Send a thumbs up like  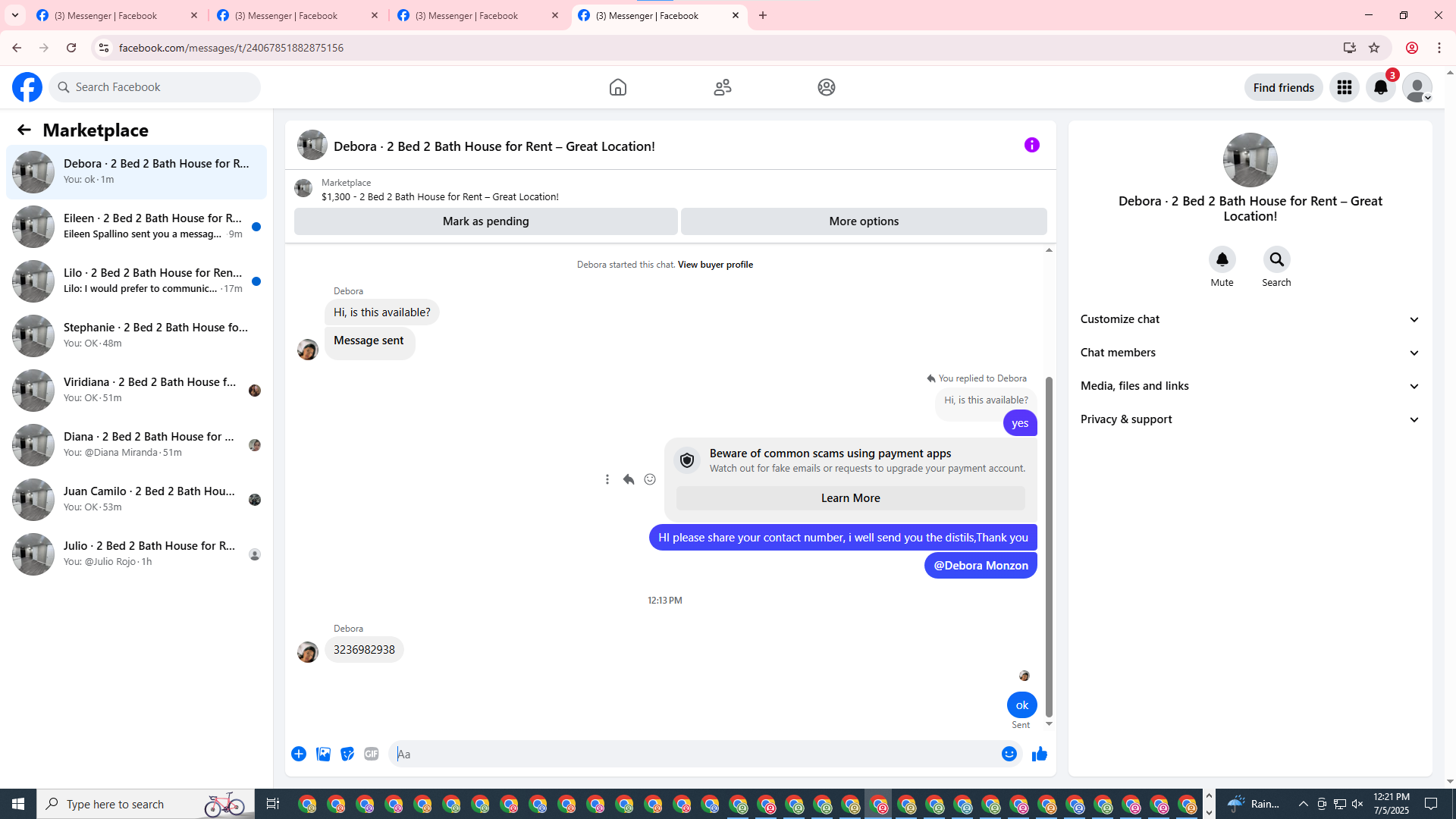click(x=1039, y=754)
